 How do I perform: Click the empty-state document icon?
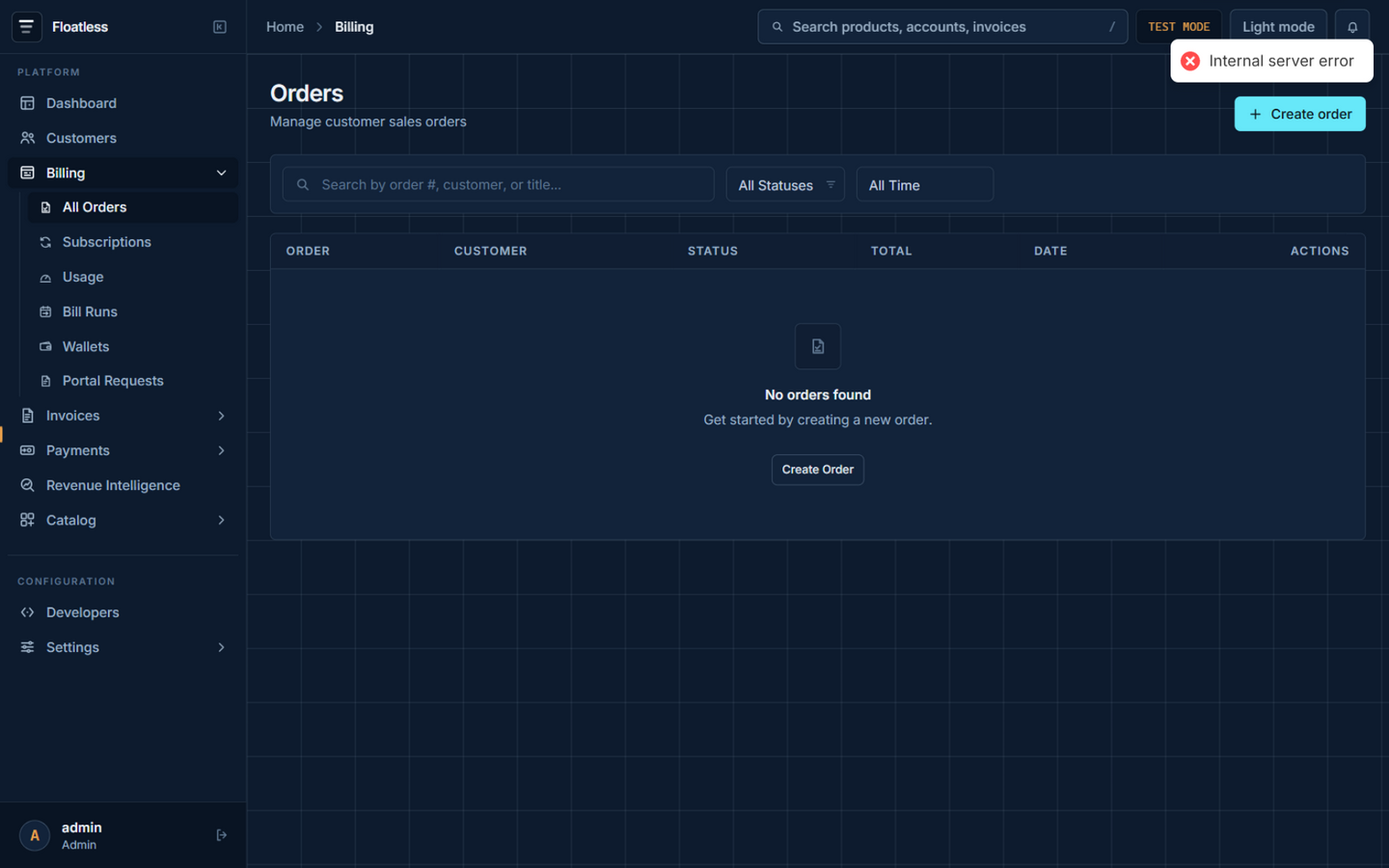818,346
